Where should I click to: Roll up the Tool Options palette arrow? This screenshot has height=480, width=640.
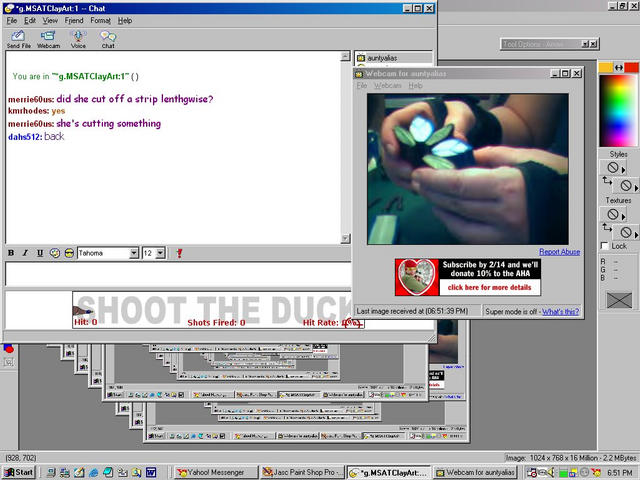pos(585,44)
